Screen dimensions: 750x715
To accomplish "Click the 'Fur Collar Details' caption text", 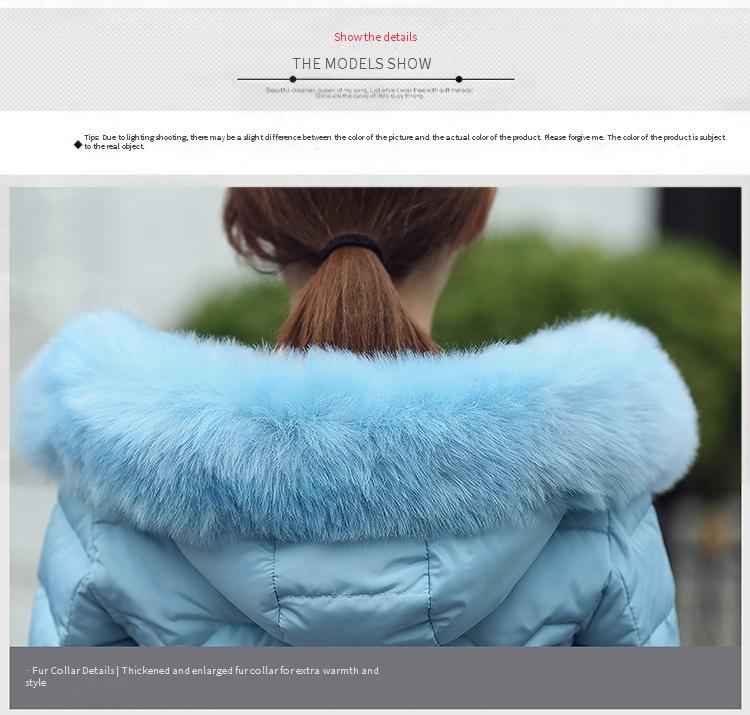I will tap(73, 671).
